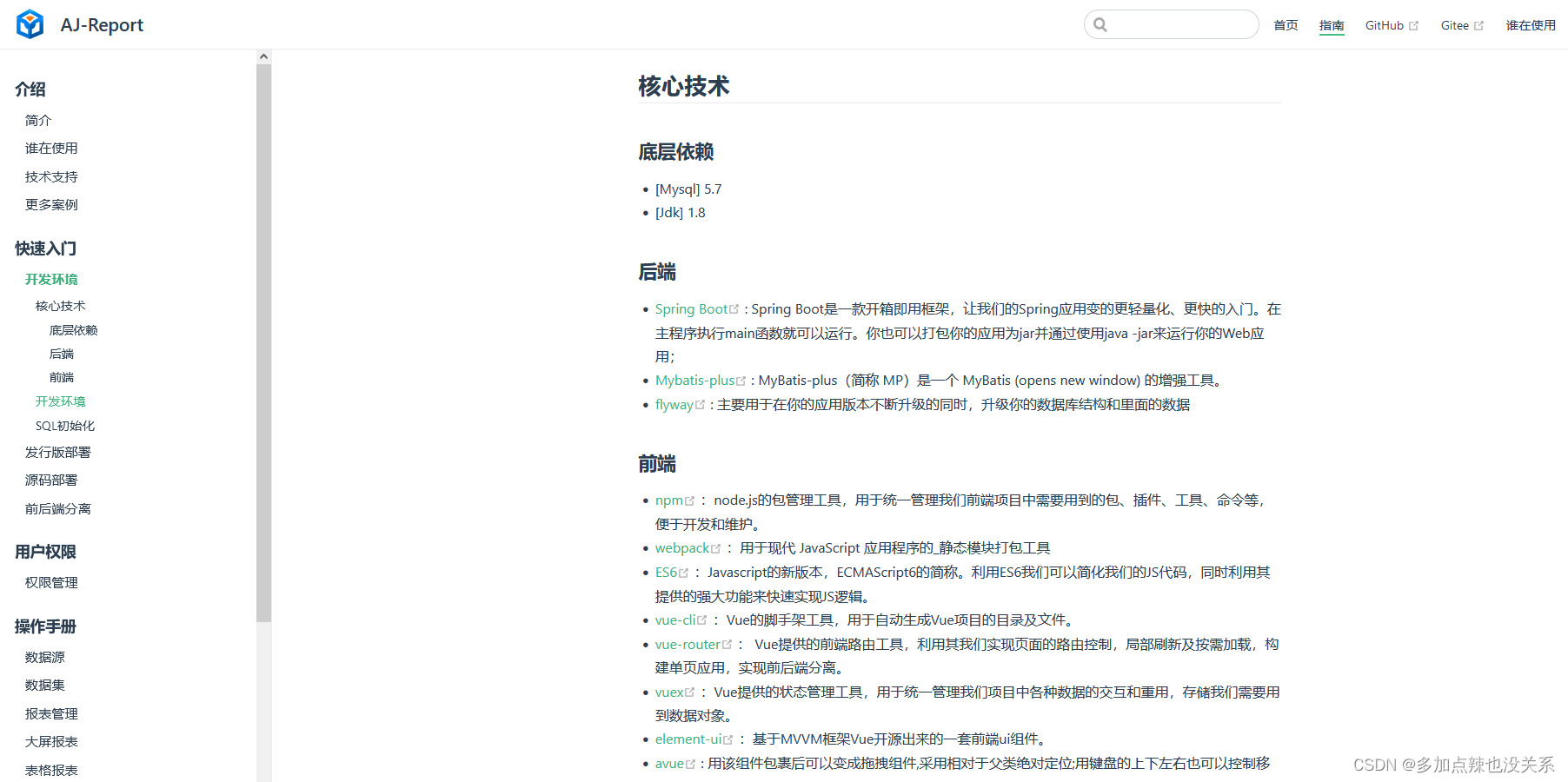Click external link icon beside Spring Boot
This screenshot has height=782, width=1568.
click(x=734, y=309)
